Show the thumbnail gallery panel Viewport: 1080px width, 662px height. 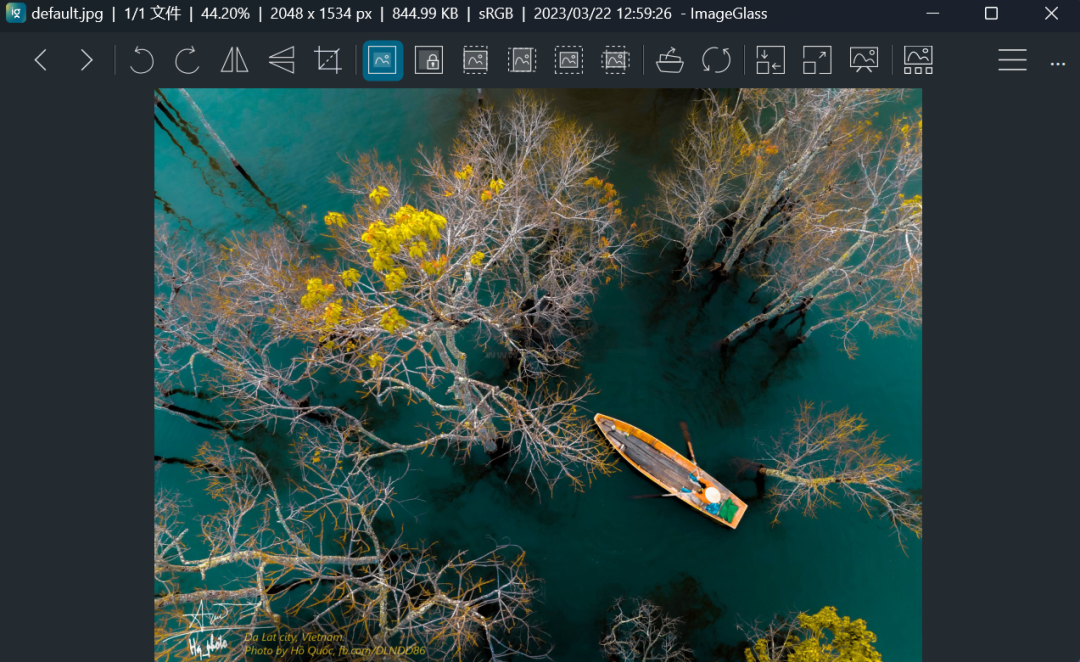pos(918,60)
